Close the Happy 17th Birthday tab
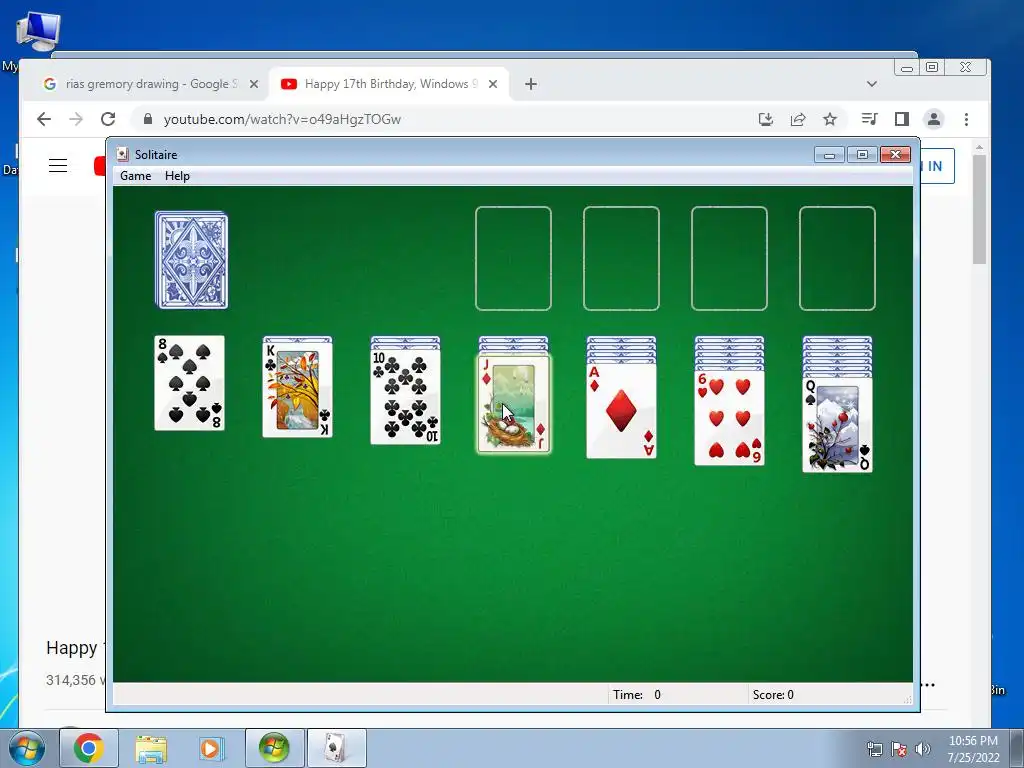This screenshot has height=768, width=1024. click(493, 84)
